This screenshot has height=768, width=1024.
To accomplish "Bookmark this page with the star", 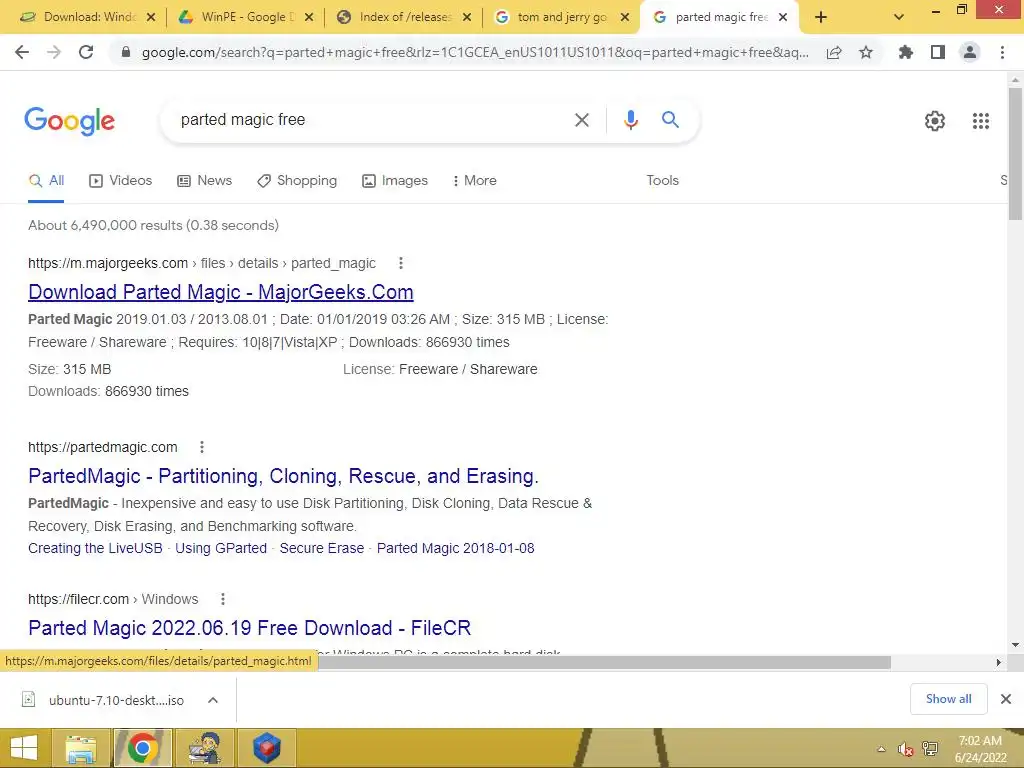I will point(866,52).
